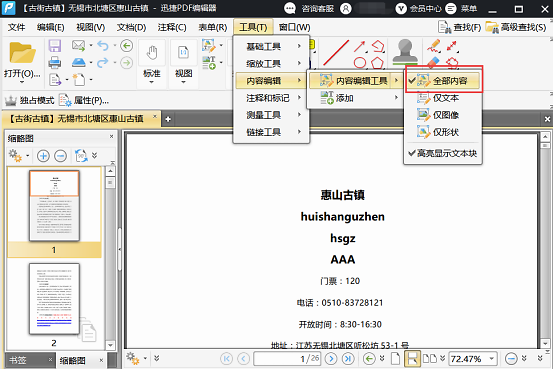
Task: Expand the Link Tools submenu
Action: (271, 132)
